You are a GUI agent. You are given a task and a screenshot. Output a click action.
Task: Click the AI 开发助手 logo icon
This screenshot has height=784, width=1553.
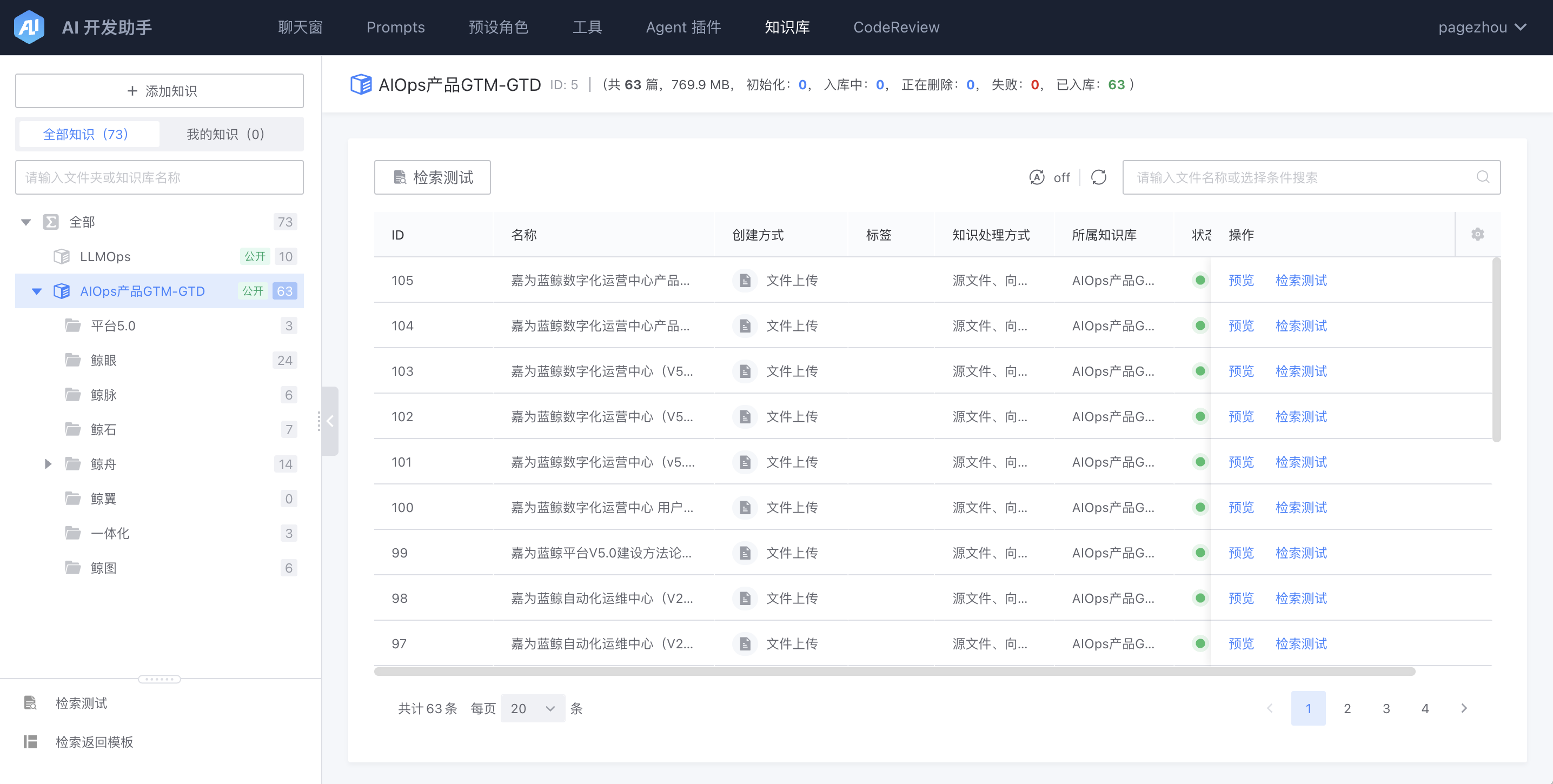click(x=28, y=27)
